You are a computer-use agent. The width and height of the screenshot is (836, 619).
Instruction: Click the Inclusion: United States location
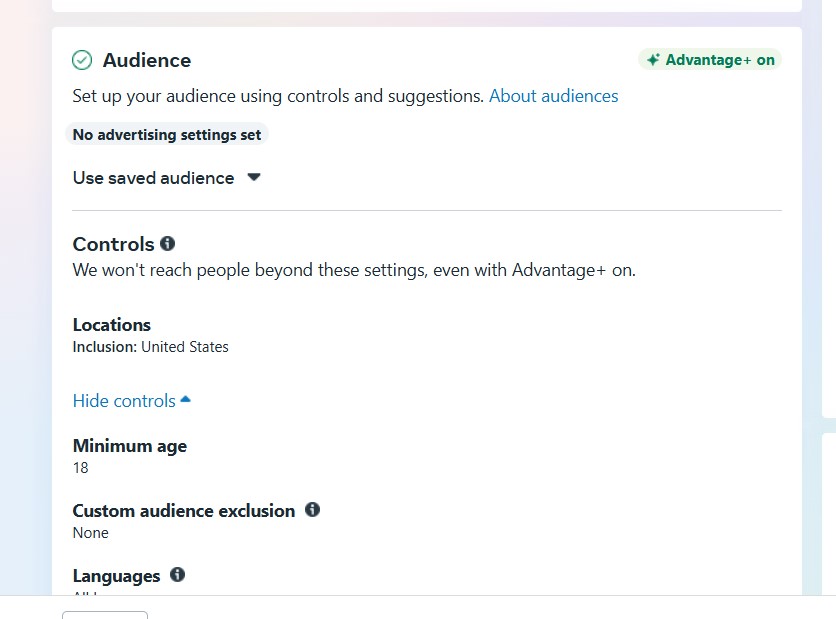point(151,347)
